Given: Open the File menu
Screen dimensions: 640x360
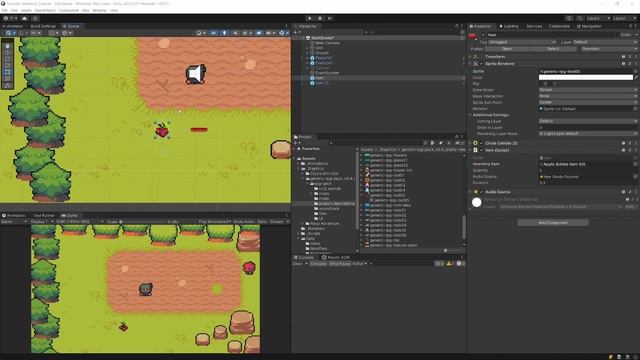Looking at the screenshot, I should tap(4, 10).
